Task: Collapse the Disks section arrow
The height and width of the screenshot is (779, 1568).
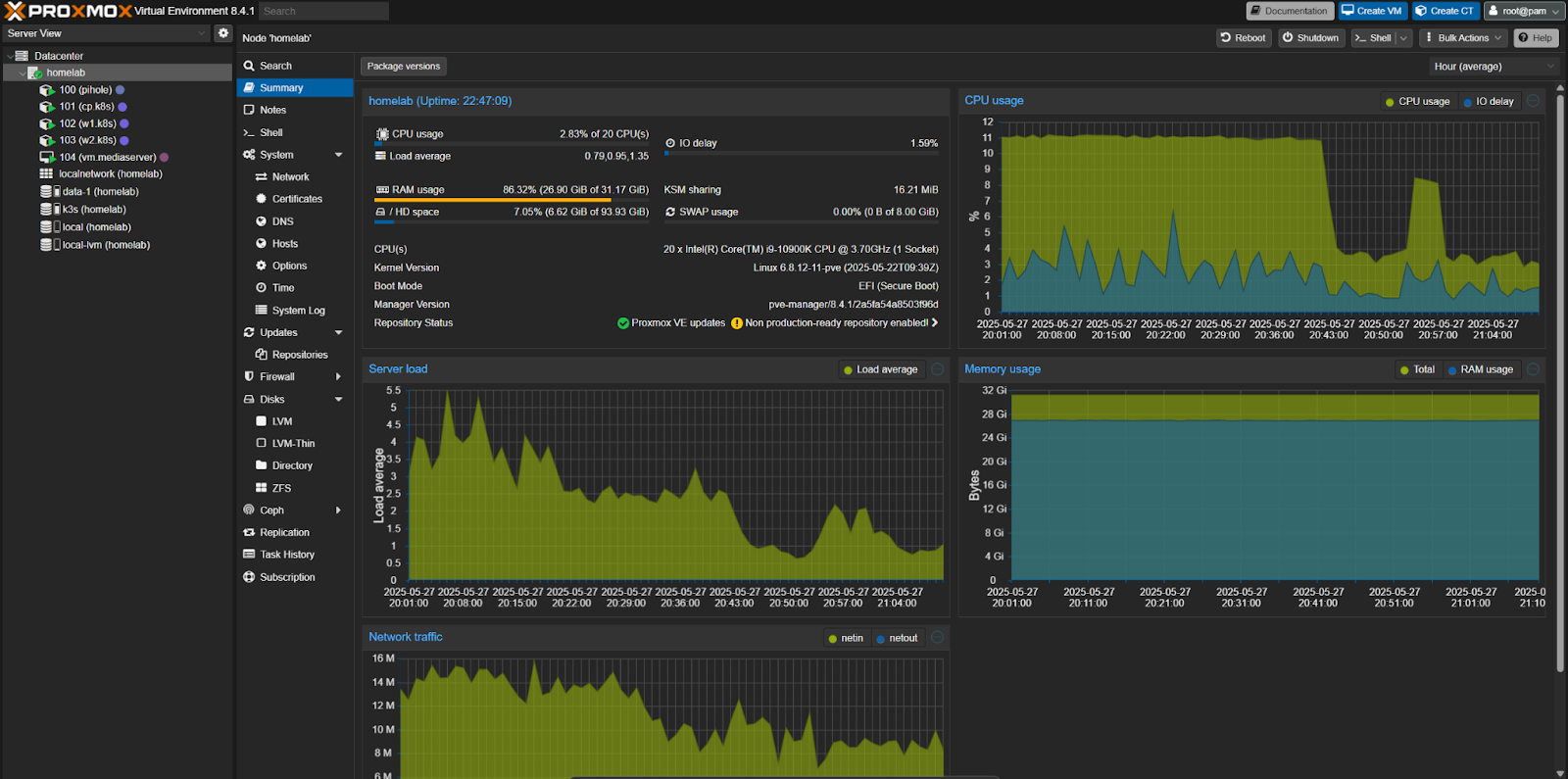Action: tap(339, 400)
